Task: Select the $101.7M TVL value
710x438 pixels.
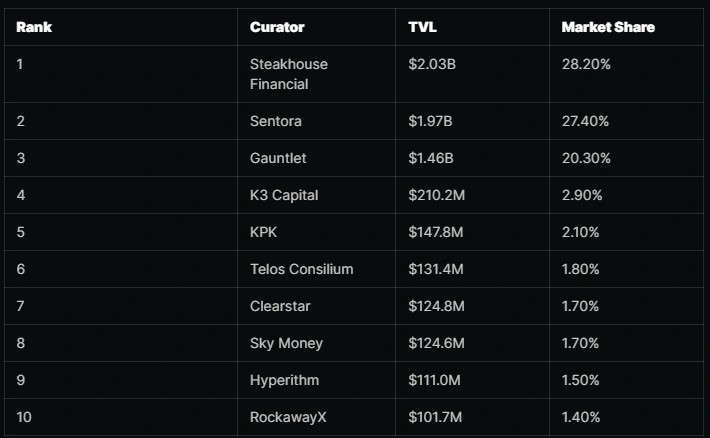Action: [435, 417]
